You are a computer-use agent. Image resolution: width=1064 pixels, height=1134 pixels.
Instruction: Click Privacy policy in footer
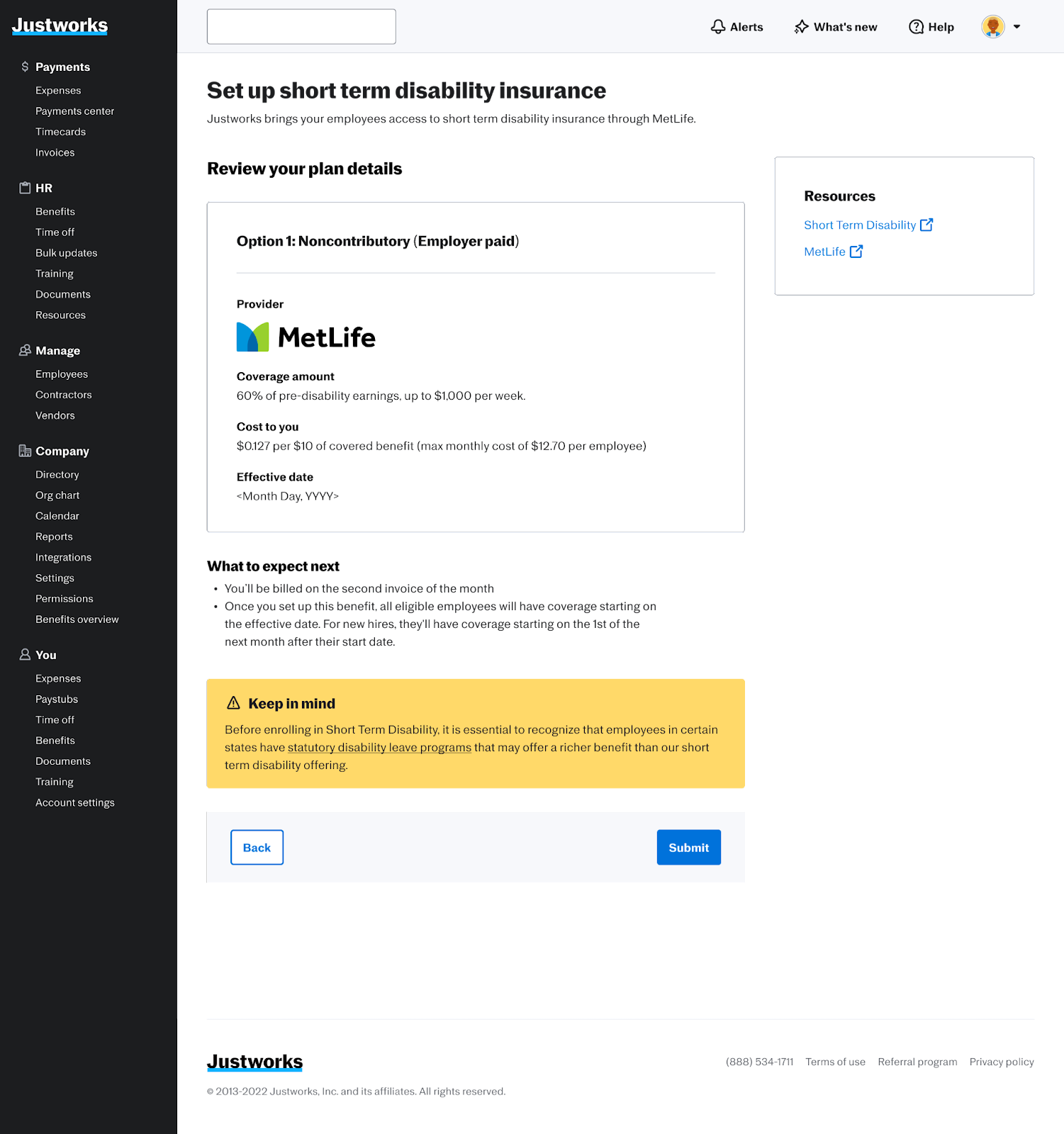tap(1002, 1062)
